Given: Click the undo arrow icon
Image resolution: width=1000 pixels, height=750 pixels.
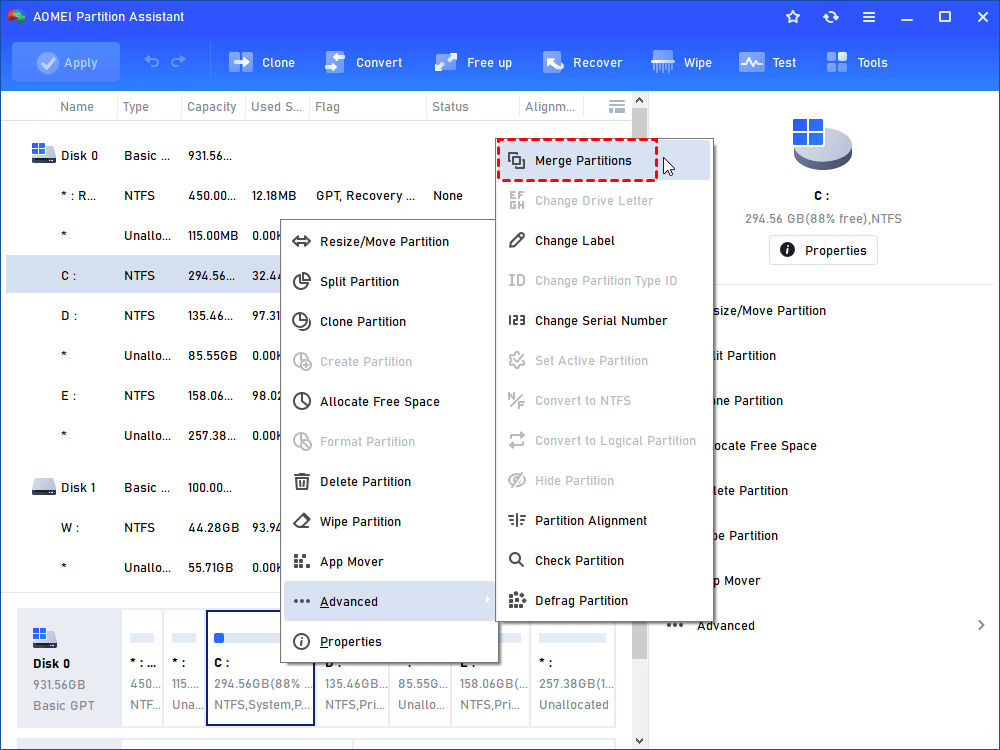Looking at the screenshot, I should 152,61.
